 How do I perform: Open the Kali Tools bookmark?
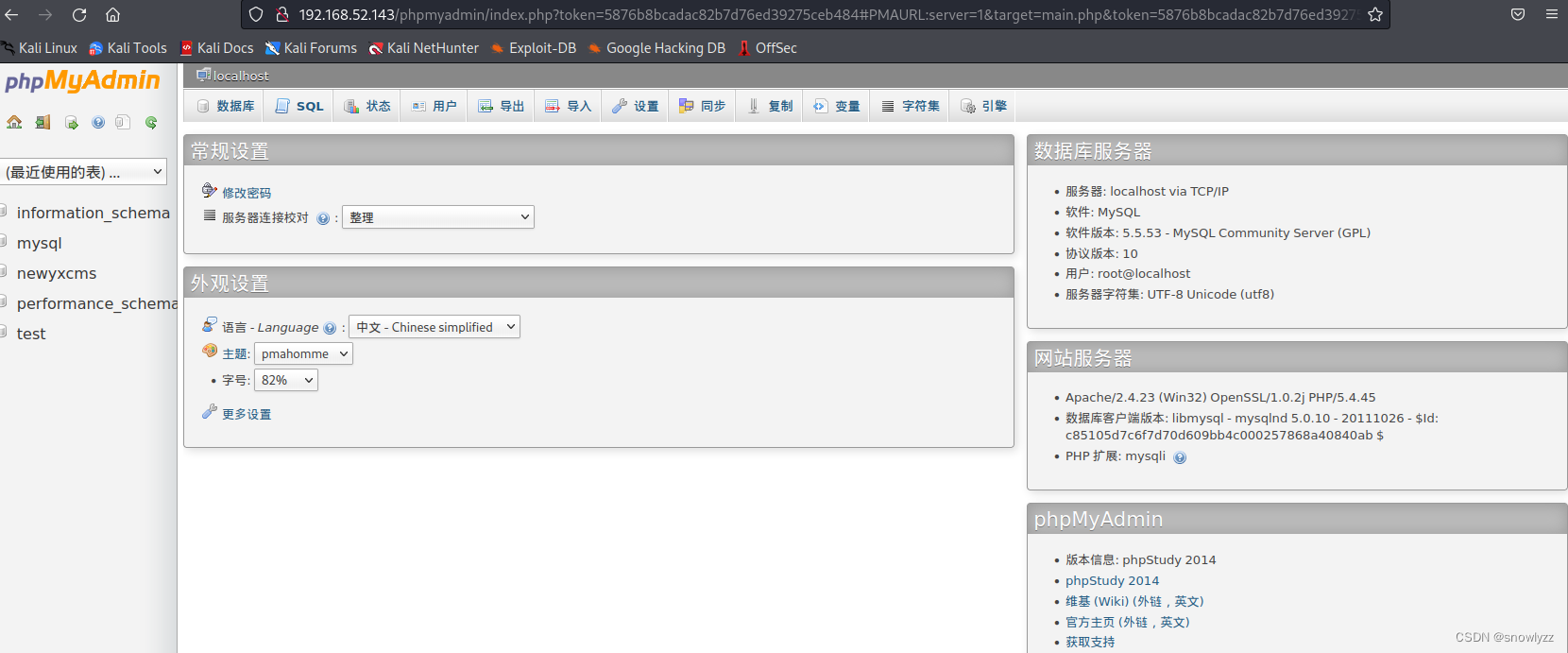128,48
